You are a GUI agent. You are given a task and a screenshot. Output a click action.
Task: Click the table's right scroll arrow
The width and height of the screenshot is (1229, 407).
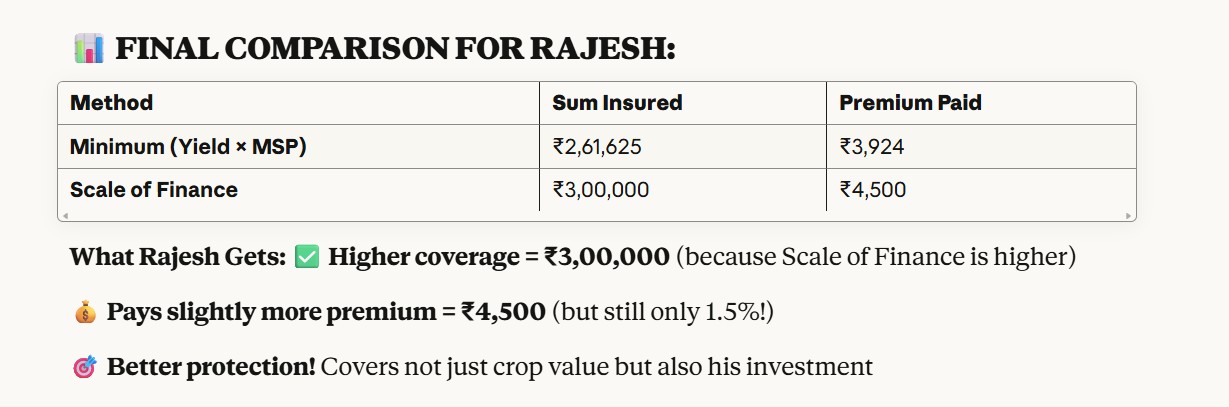click(x=1130, y=216)
